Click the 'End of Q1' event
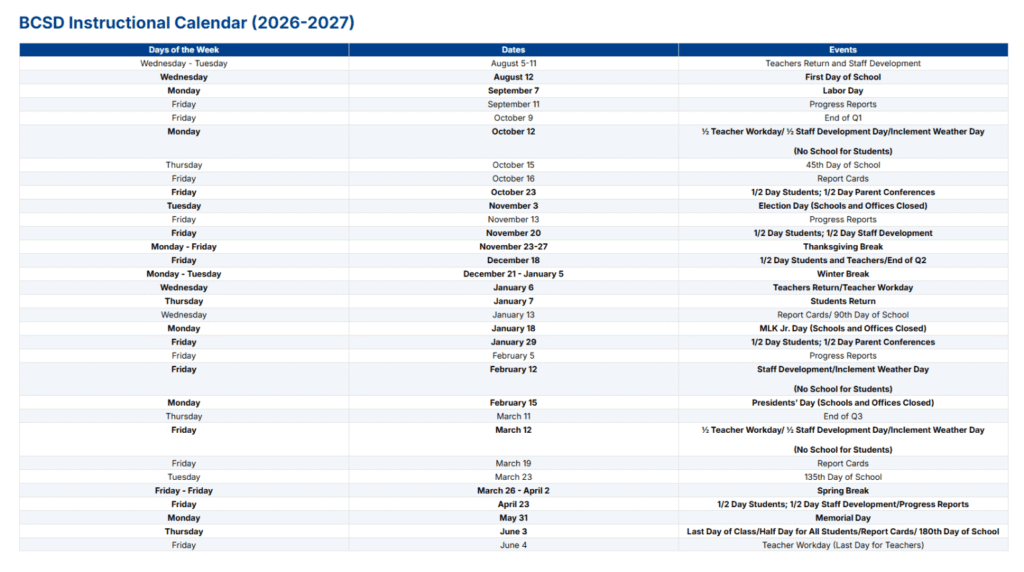The image size is (1024, 572). [843, 118]
